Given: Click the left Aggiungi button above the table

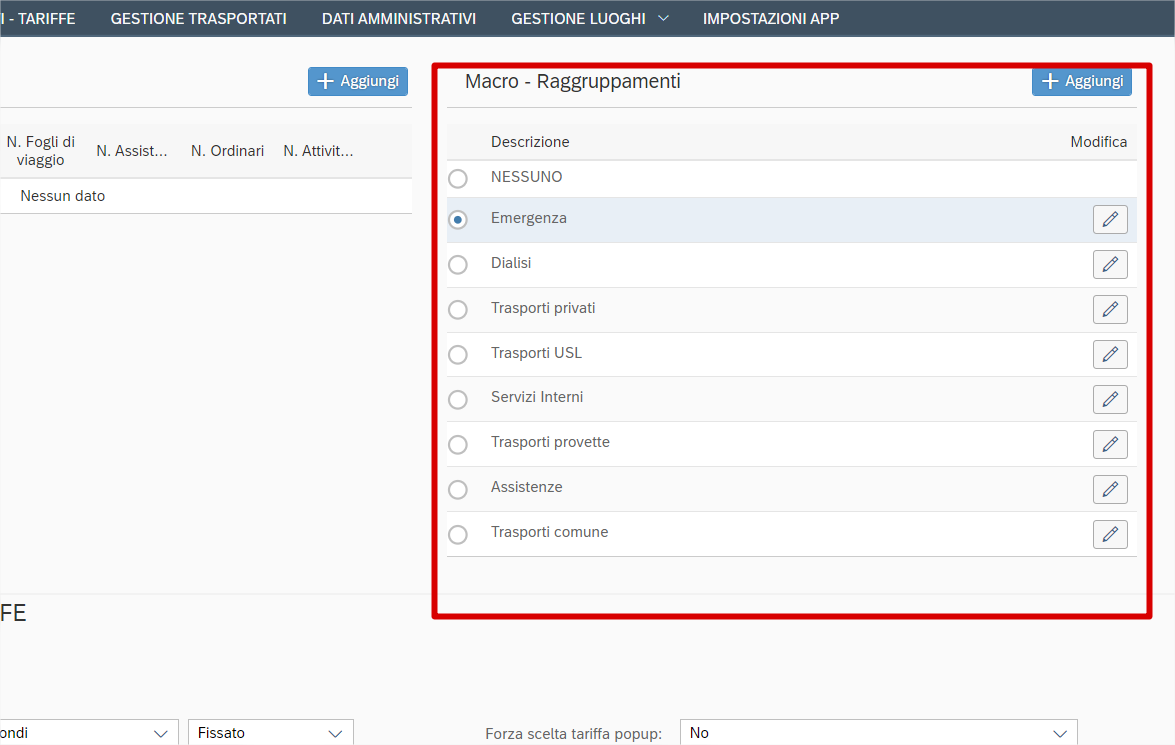Looking at the screenshot, I should tap(358, 82).
